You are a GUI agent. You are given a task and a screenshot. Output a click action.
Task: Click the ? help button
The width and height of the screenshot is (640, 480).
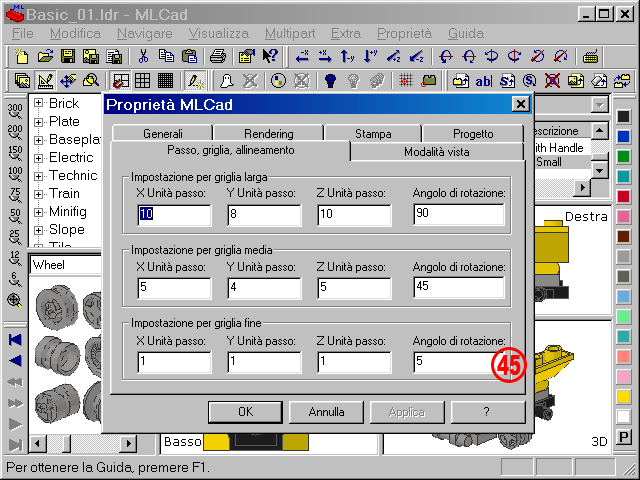[488, 412]
